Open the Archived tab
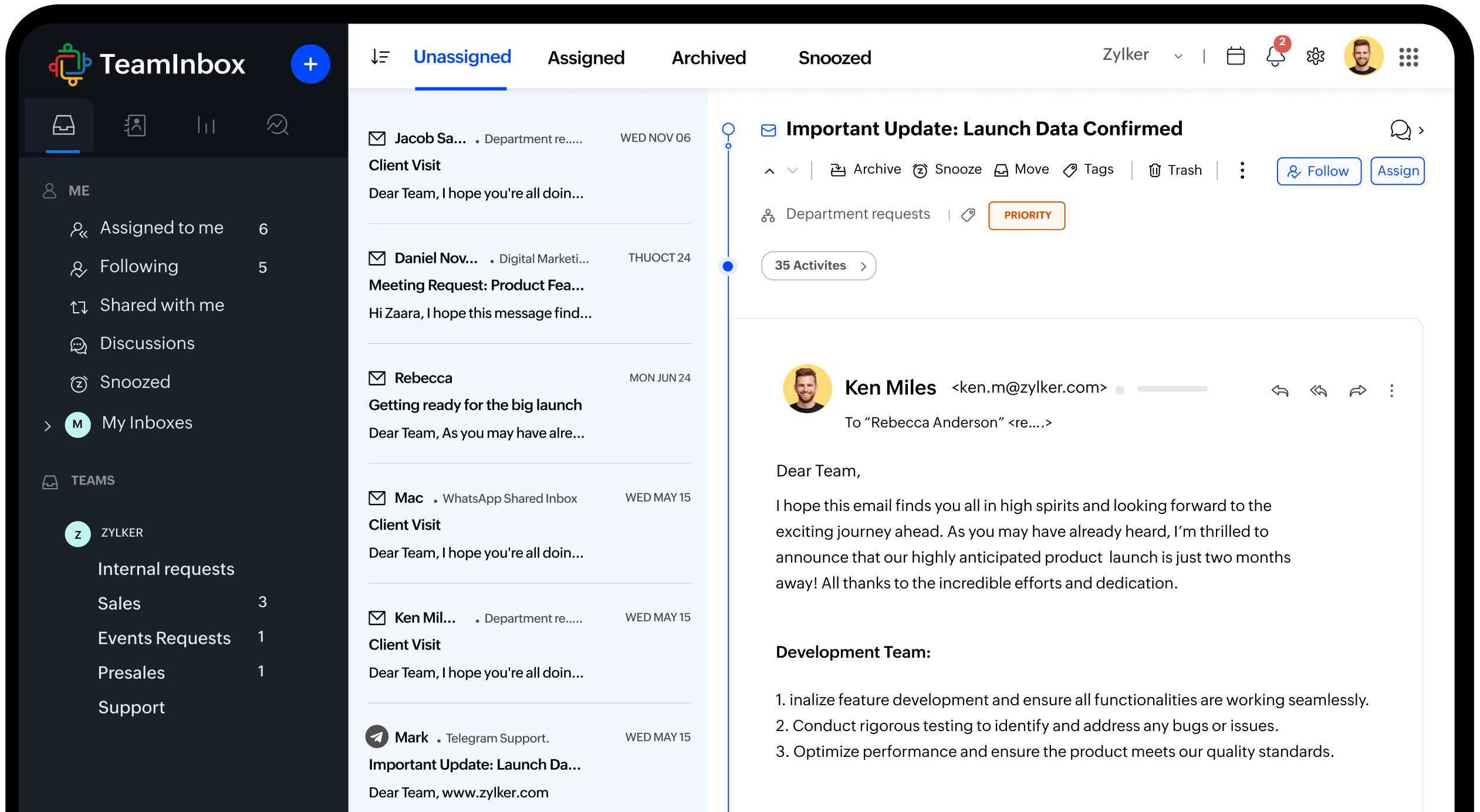Viewport: 1480px width, 812px height. click(x=708, y=57)
